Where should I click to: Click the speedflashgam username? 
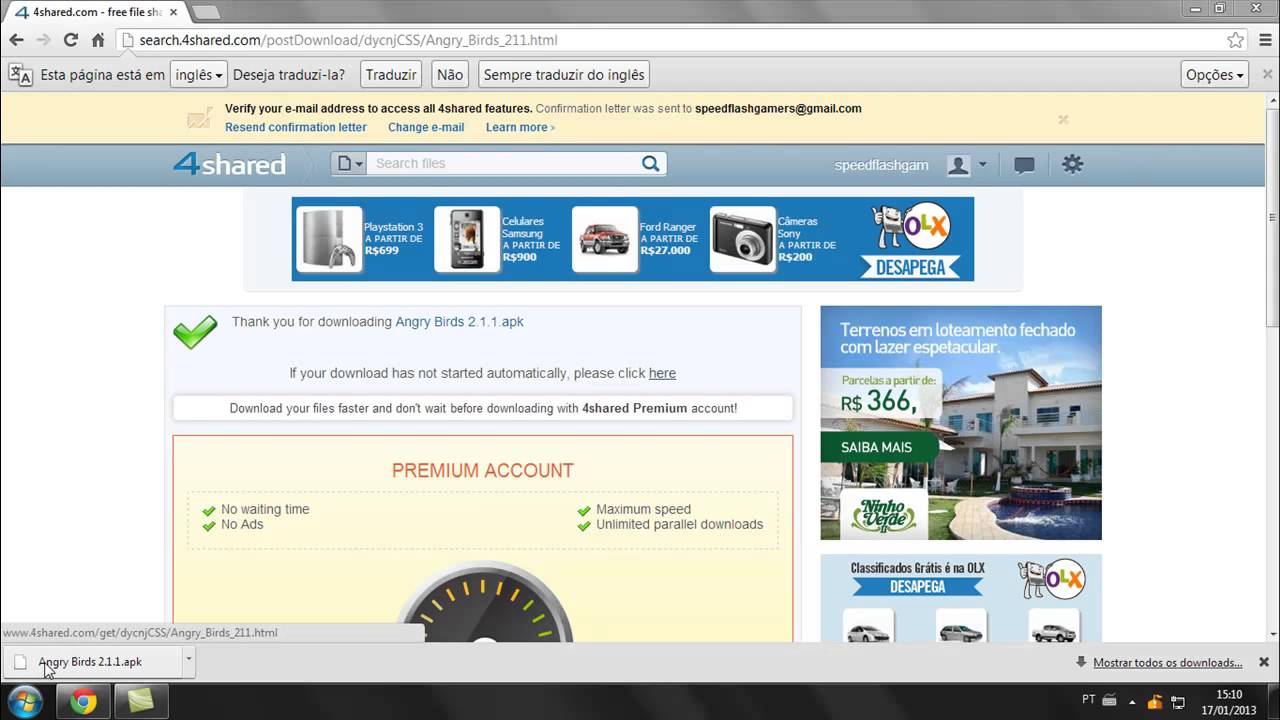(882, 165)
